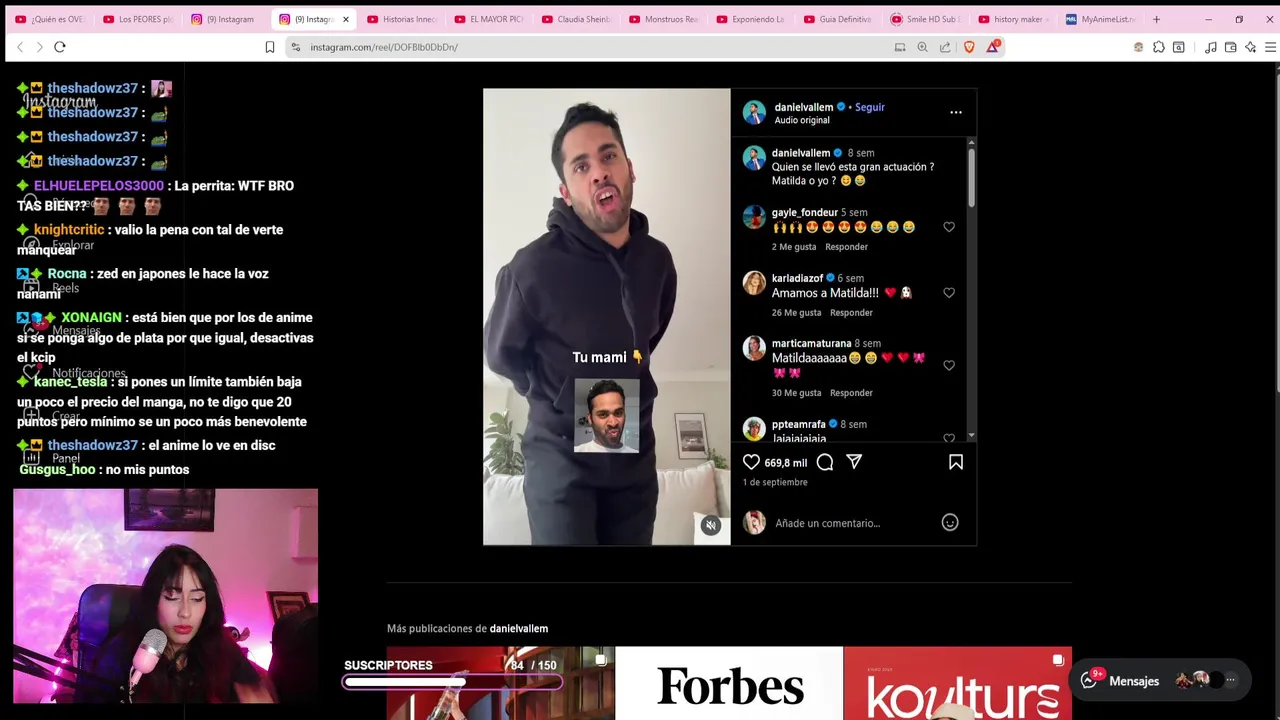
Task: Like karladiazof's comment
Action: (949, 293)
